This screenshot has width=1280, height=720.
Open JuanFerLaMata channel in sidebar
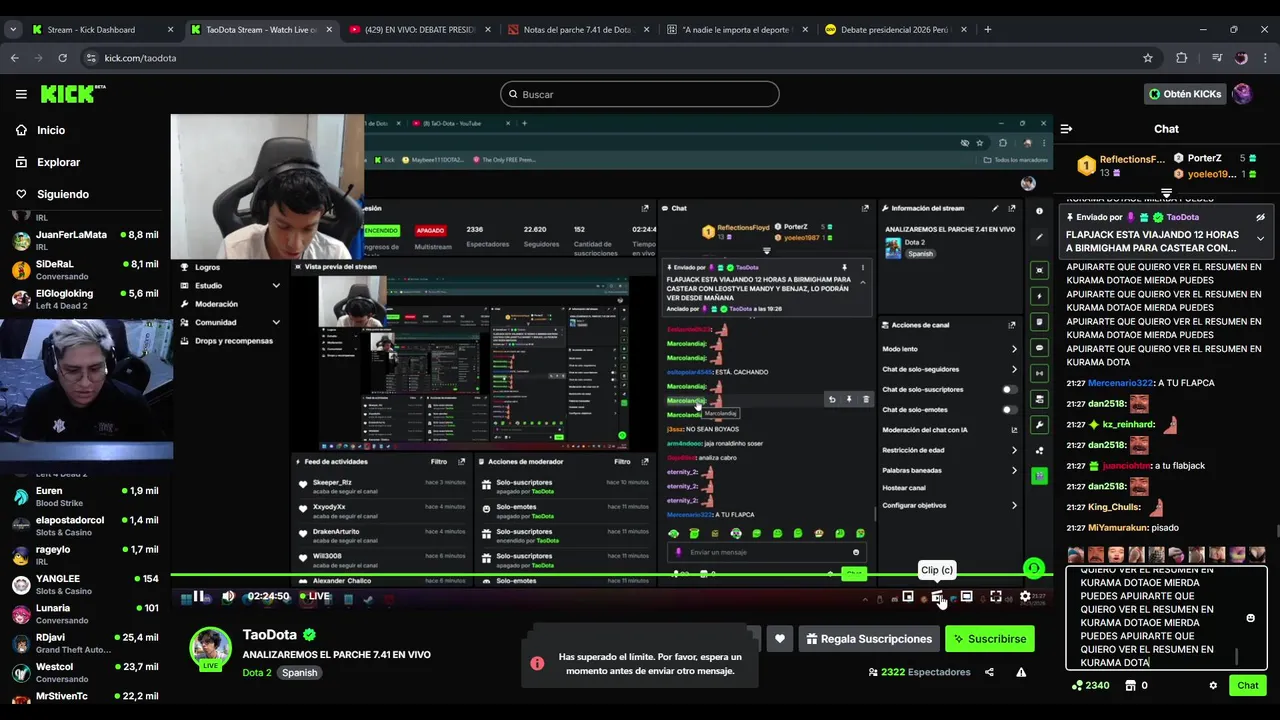pos(85,240)
